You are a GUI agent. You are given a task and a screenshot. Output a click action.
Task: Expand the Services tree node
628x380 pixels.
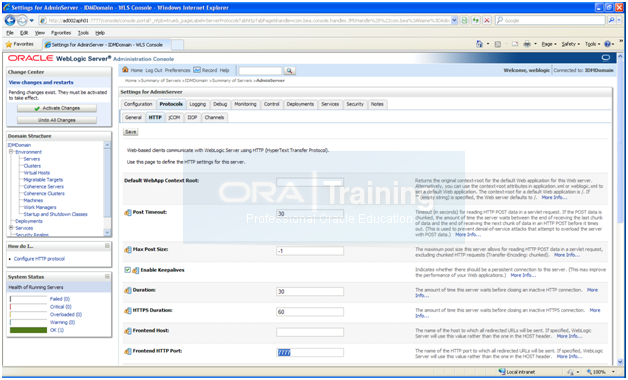click(11, 227)
